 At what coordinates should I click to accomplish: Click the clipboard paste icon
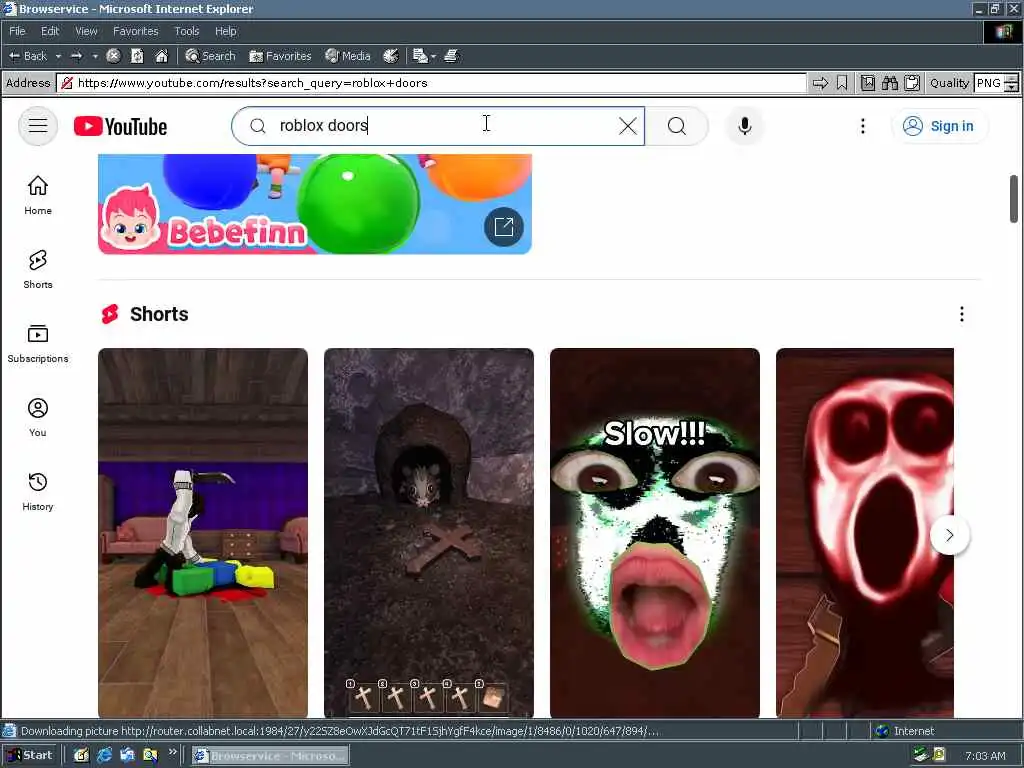point(912,83)
